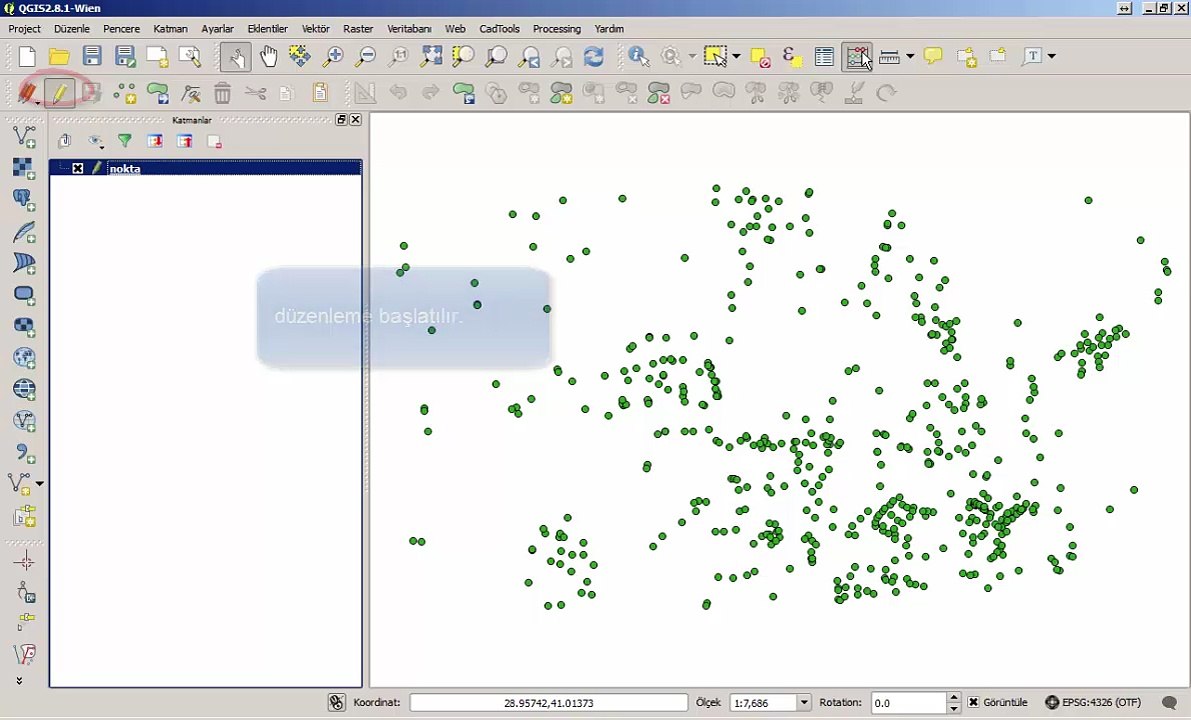
Task: Open the Düzenle menu
Action: (x=71, y=29)
